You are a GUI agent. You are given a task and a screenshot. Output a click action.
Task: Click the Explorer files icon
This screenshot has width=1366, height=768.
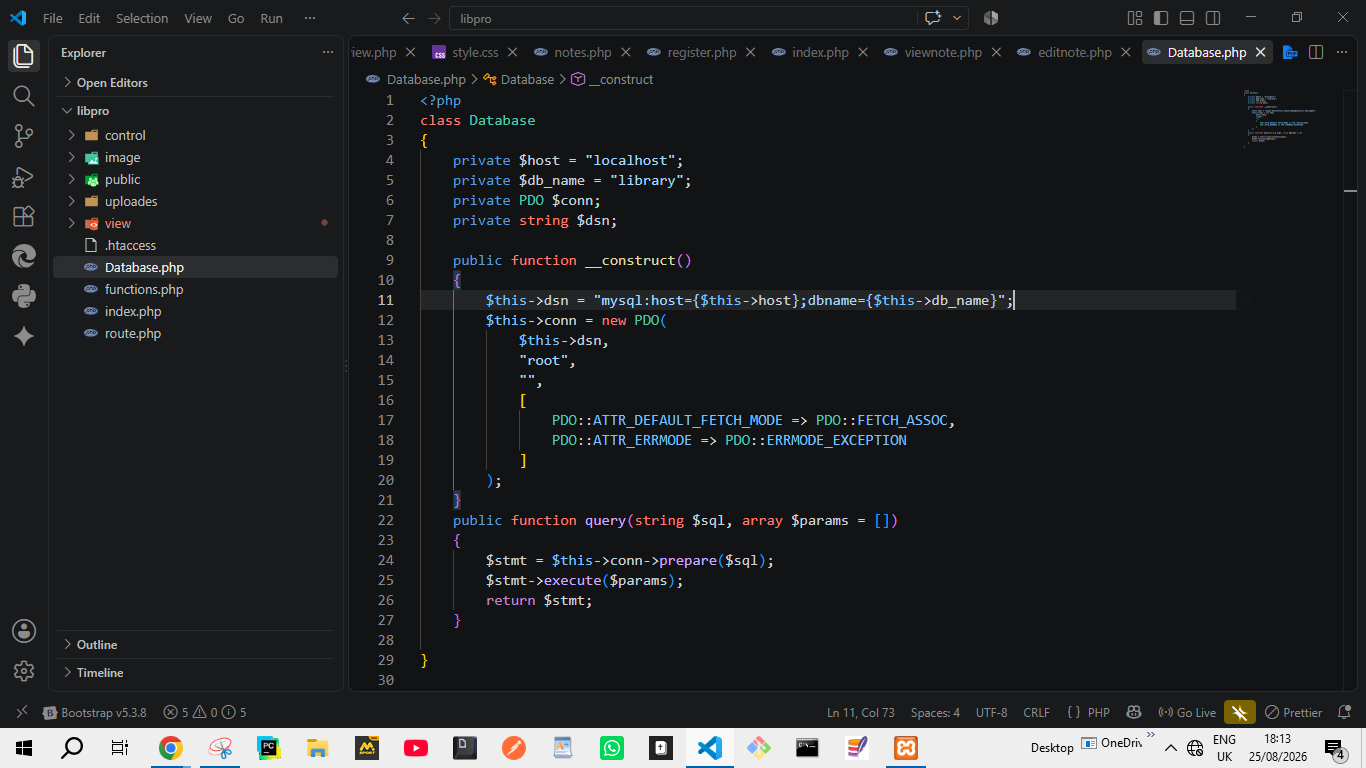click(24, 56)
